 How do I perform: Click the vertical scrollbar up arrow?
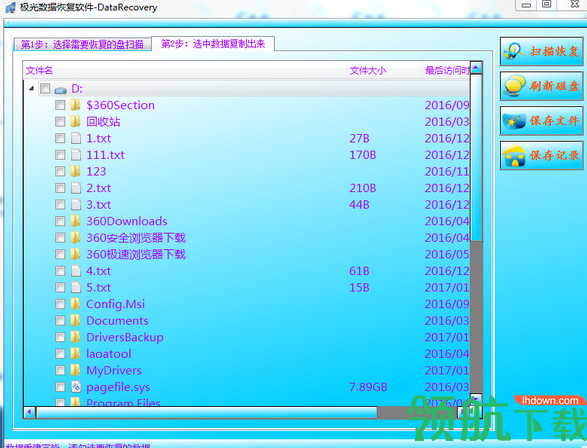[476, 68]
